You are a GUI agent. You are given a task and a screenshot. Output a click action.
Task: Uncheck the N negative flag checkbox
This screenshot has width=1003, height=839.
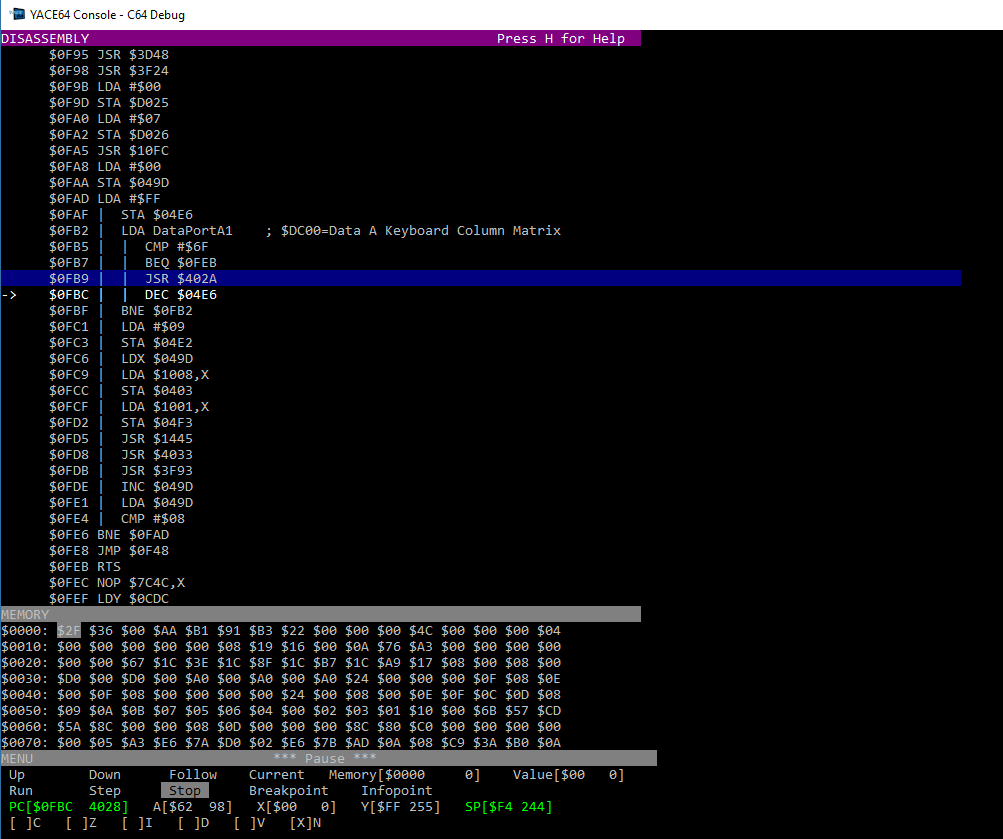coord(305,823)
